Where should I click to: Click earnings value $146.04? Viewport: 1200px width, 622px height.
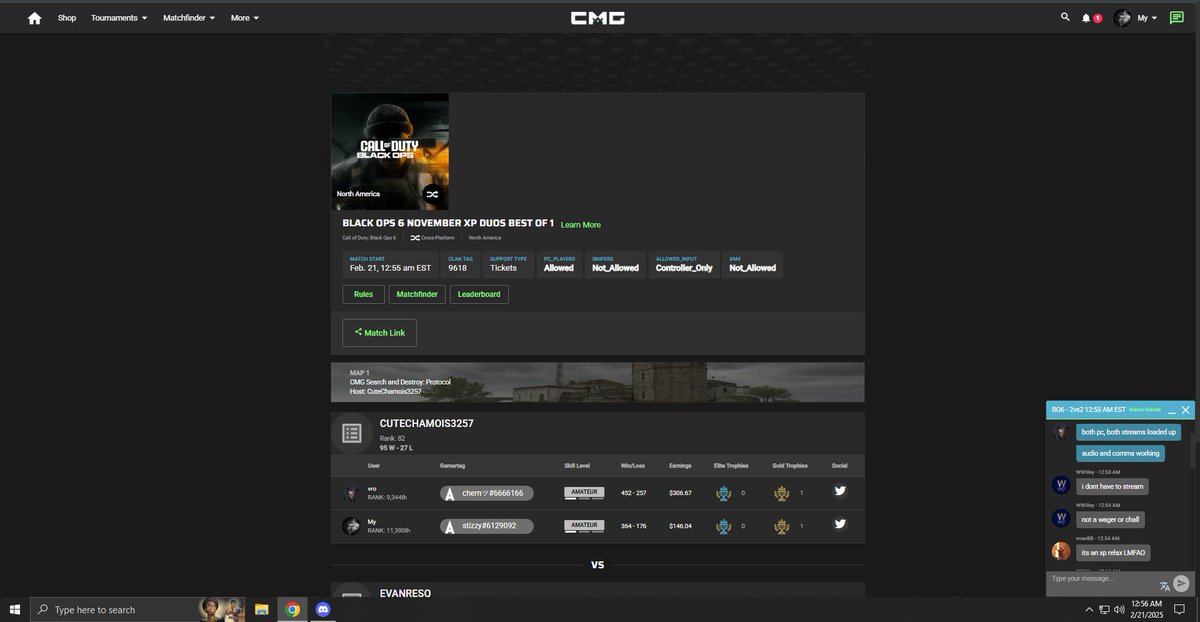[680, 526]
